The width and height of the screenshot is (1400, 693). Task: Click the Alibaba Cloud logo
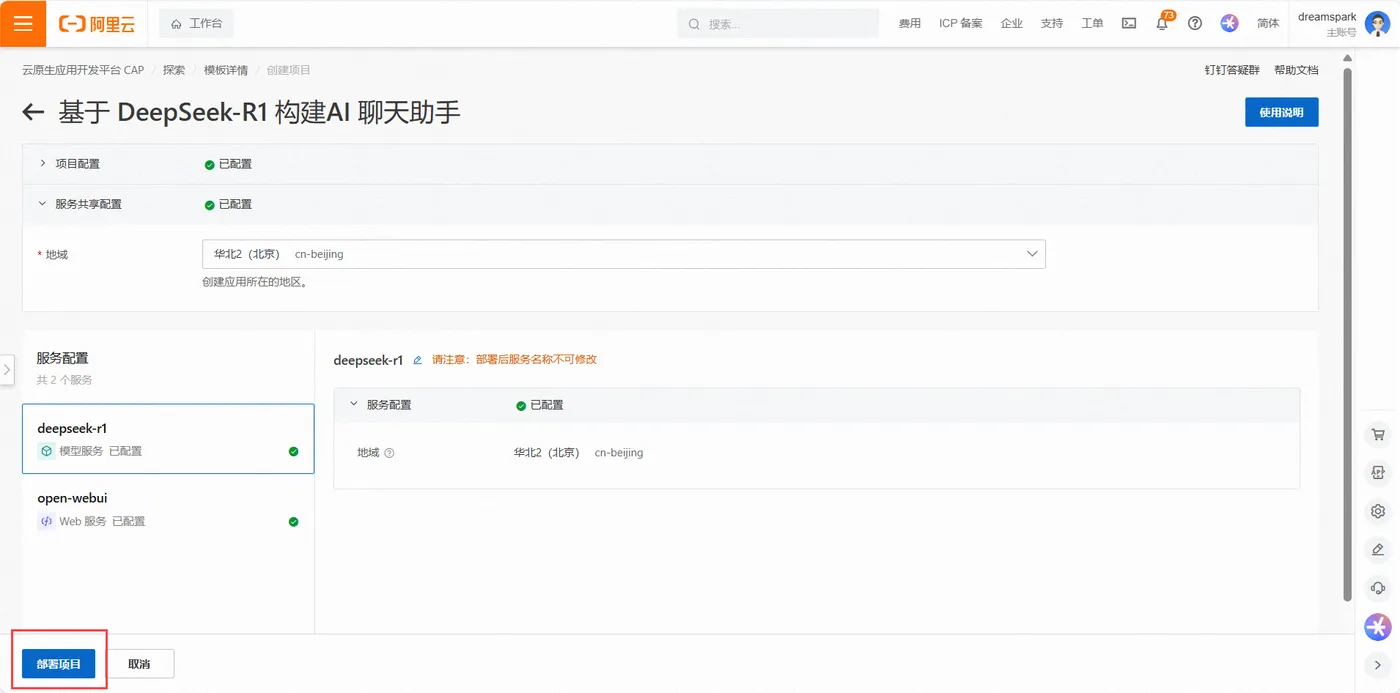pyautogui.click(x=96, y=23)
